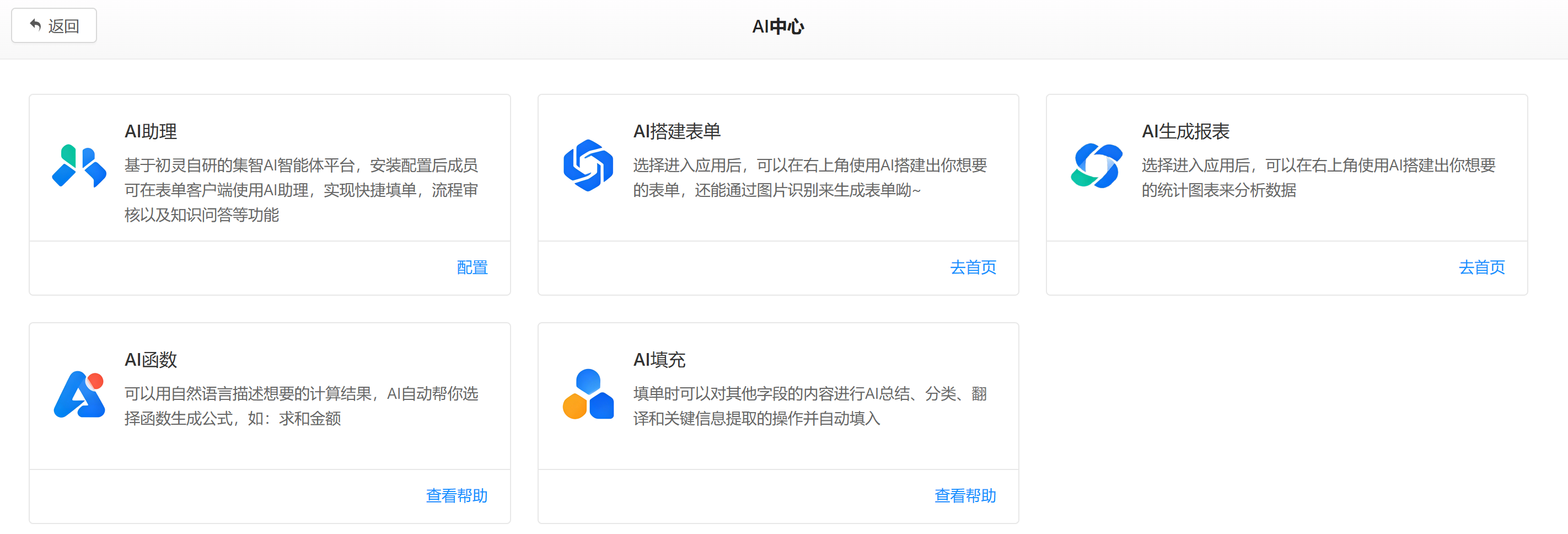The width and height of the screenshot is (1568, 534).
Task: Go back using the 返回 button
Action: [54, 25]
